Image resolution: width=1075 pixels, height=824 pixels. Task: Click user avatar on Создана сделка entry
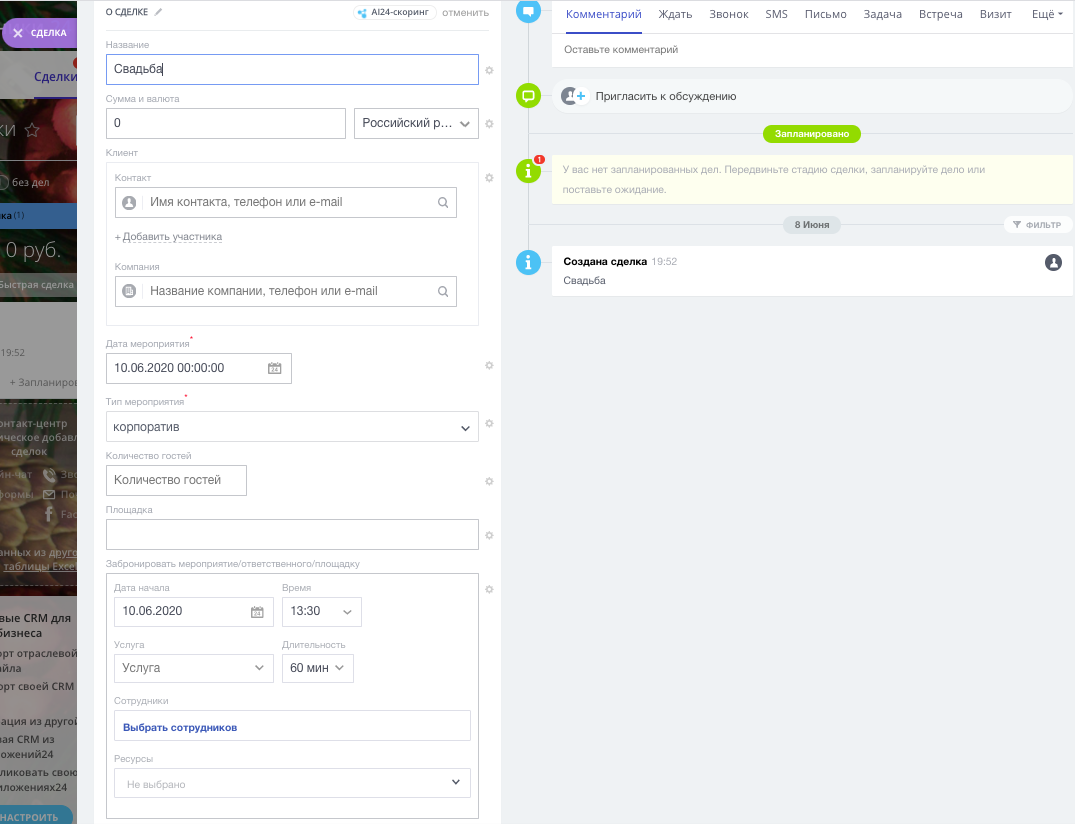click(1053, 263)
